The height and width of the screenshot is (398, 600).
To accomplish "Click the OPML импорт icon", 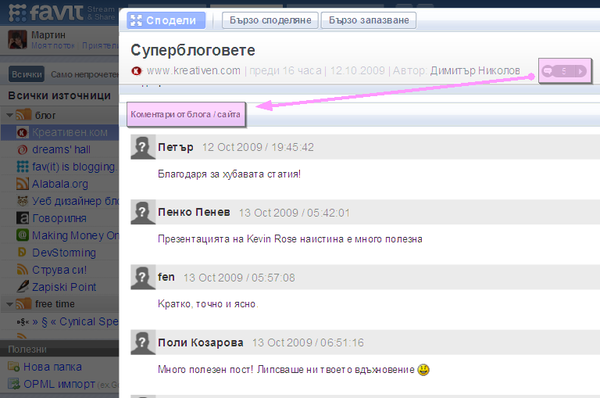I will tap(14, 383).
